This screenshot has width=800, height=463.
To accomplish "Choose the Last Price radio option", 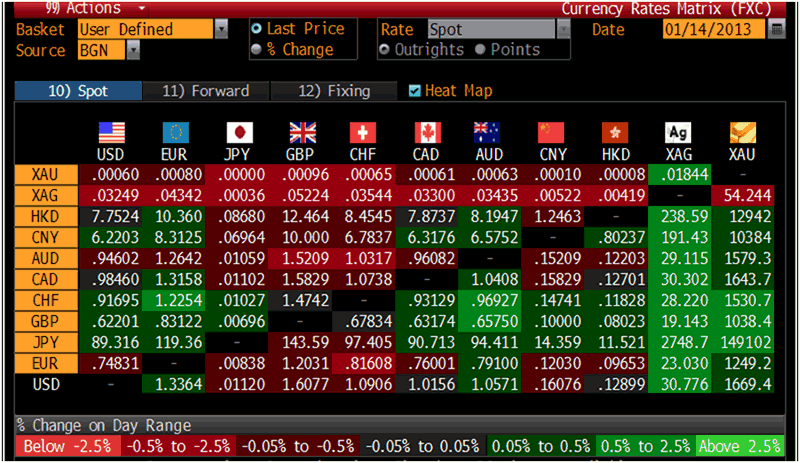I will [x=257, y=30].
